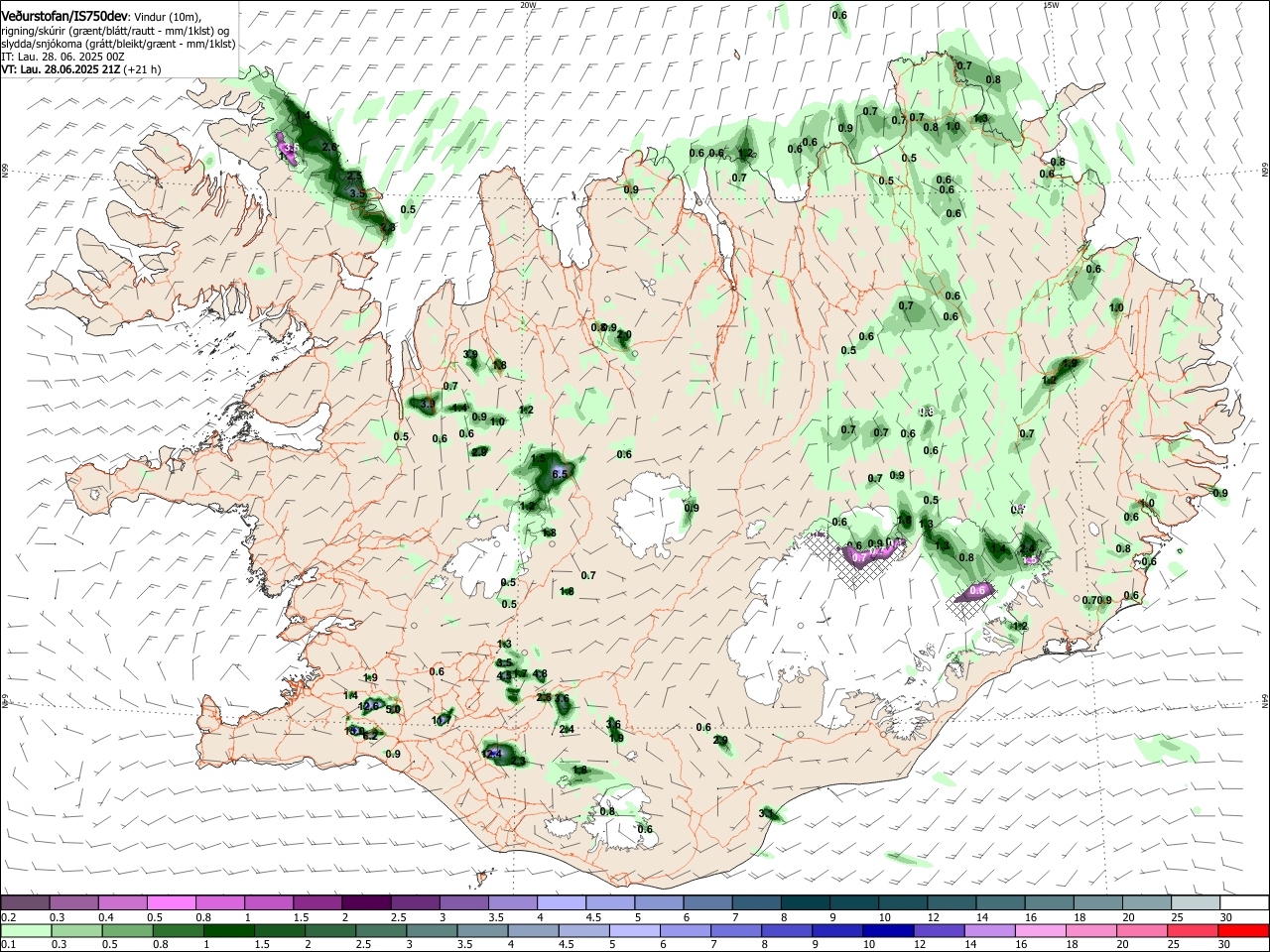This screenshot has height=952, width=1270.
Task: Select the grey-green swatch between 3 and 3.5
Action: click(x=433, y=931)
